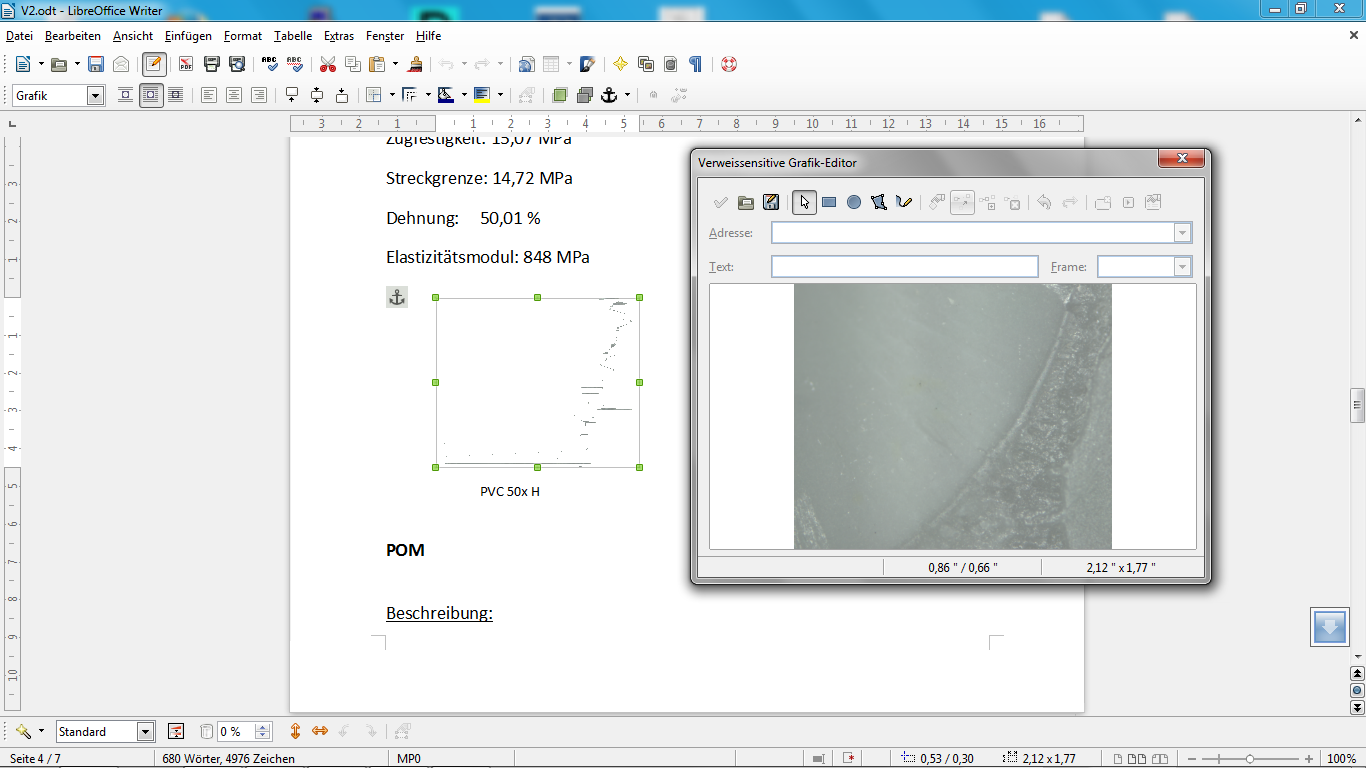Toggle Edit mode pencil icon

pyautogui.click(x=154, y=64)
